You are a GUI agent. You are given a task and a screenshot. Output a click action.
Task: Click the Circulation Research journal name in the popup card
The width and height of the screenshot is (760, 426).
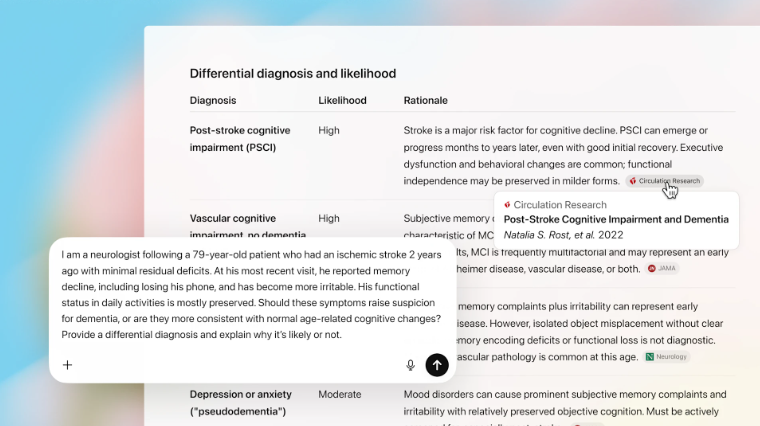click(x=559, y=205)
